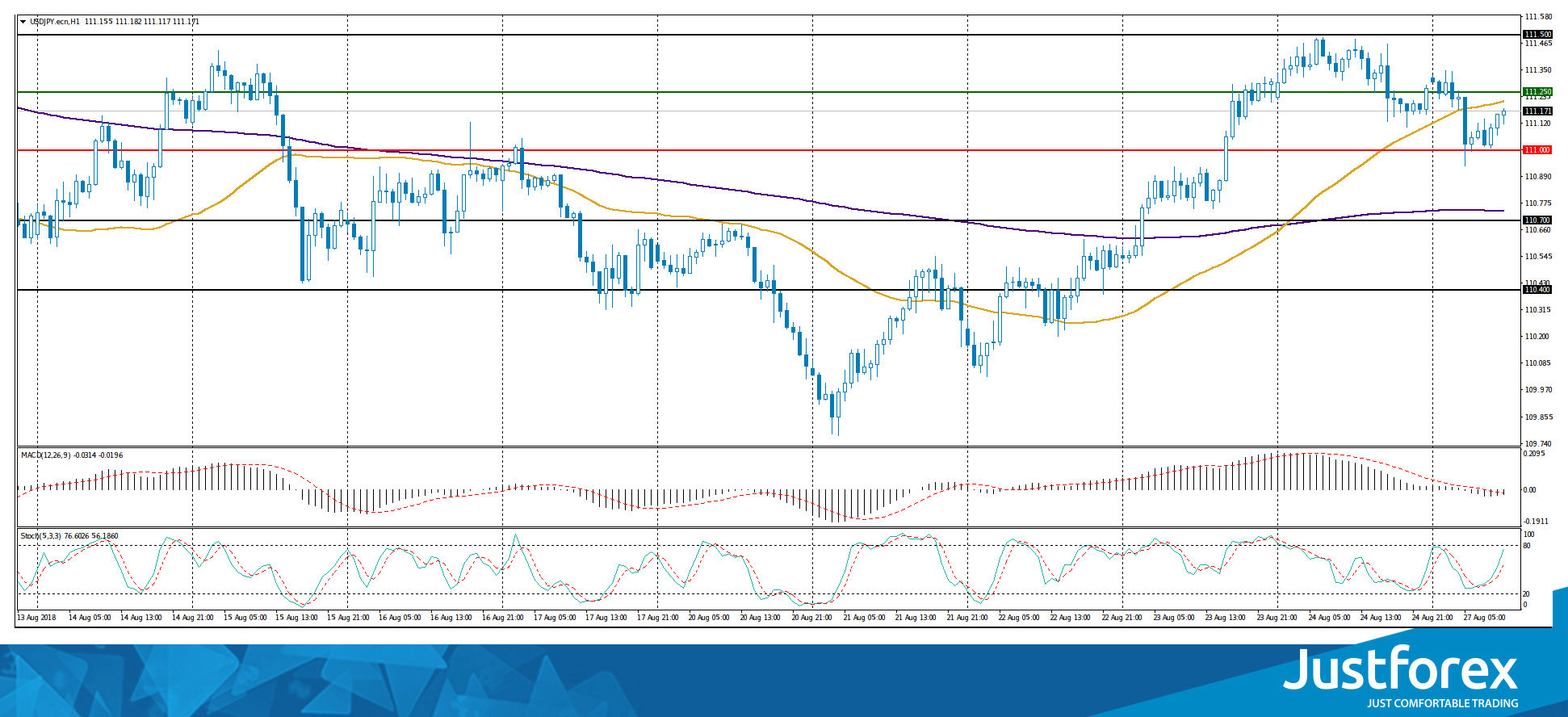Screen dimensions: 1568x717
Task: Click the 109.970 value on the price axis
Action: click(1537, 390)
